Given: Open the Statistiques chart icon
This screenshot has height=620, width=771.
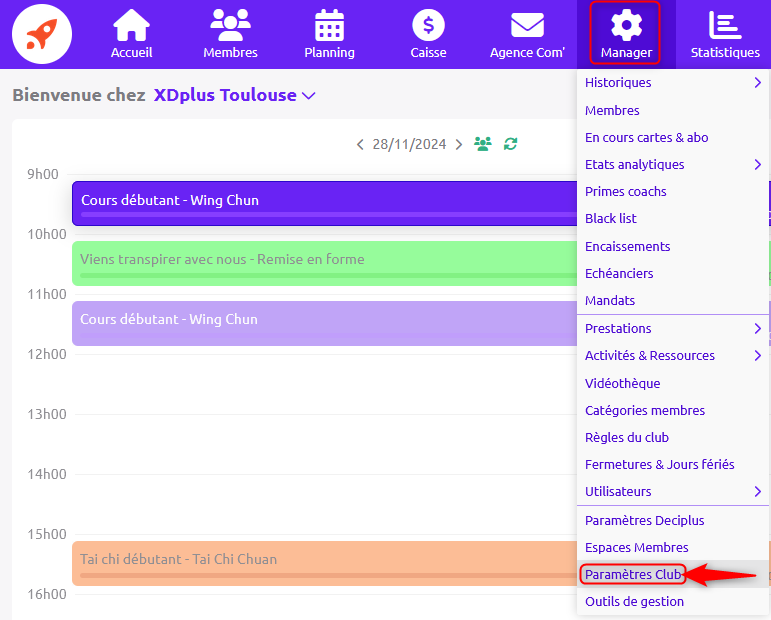Looking at the screenshot, I should [724, 26].
